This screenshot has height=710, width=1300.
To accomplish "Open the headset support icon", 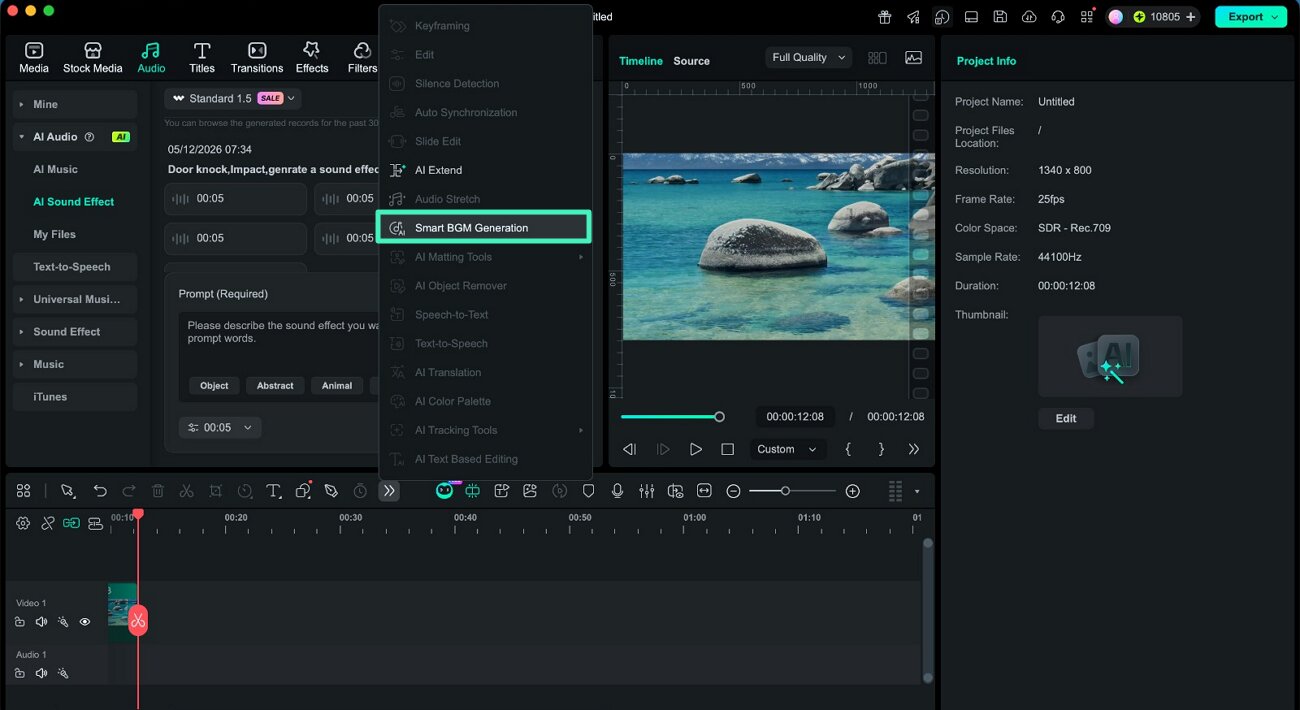I will [x=1058, y=17].
